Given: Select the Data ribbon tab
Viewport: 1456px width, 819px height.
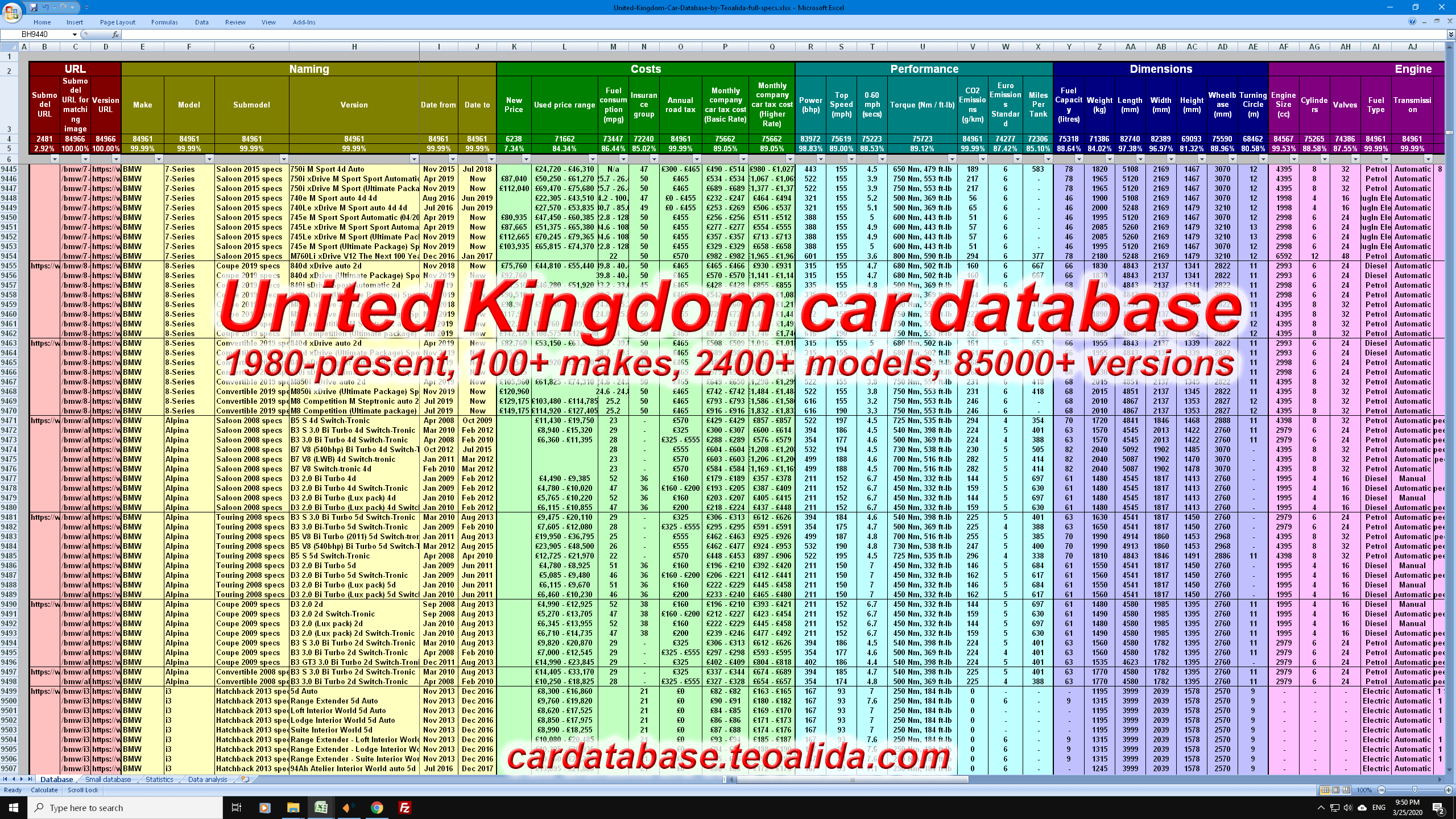Looking at the screenshot, I should [200, 22].
